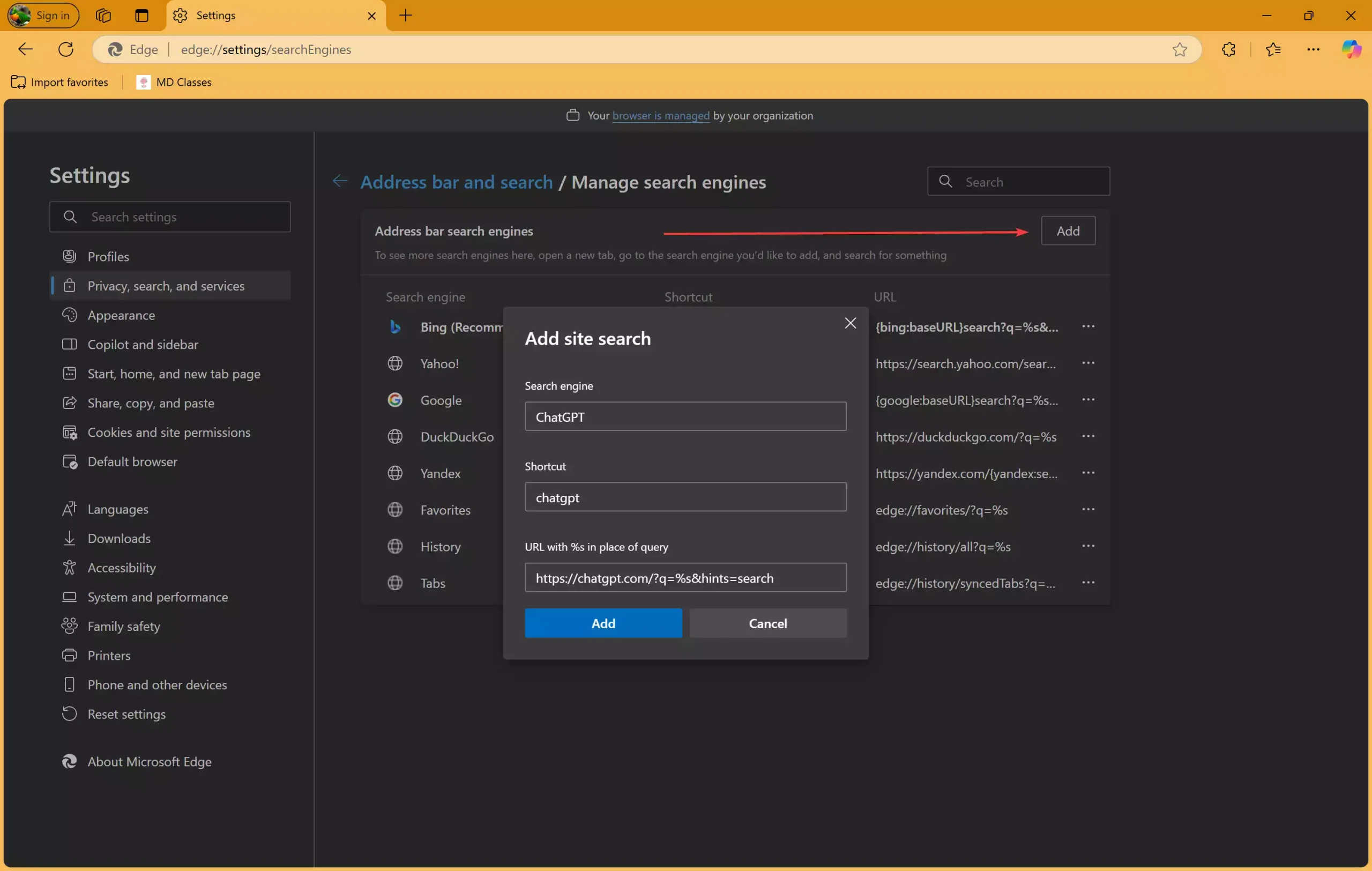Screen dimensions: 1372x871
Task: Open the tab actions menu icon
Action: [142, 16]
